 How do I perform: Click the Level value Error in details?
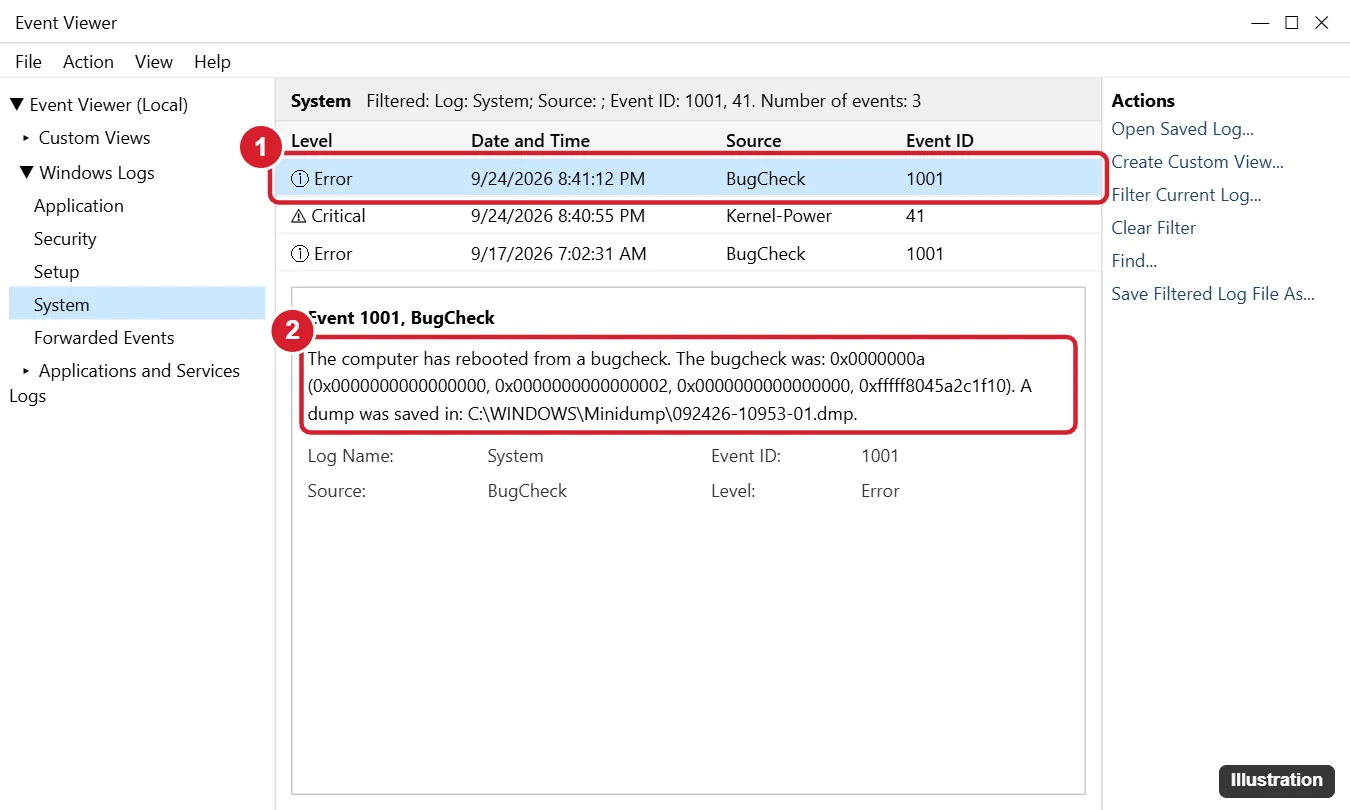tap(880, 491)
